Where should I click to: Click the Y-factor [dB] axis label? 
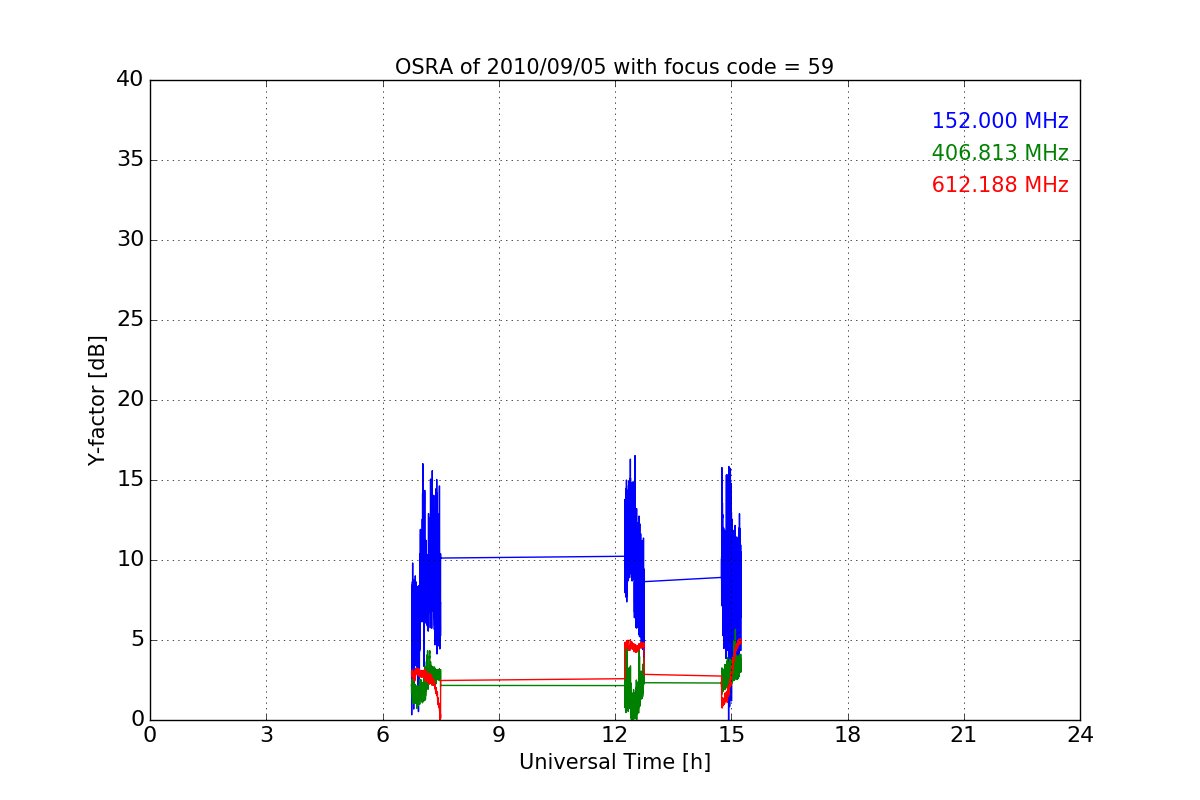[x=97, y=400]
